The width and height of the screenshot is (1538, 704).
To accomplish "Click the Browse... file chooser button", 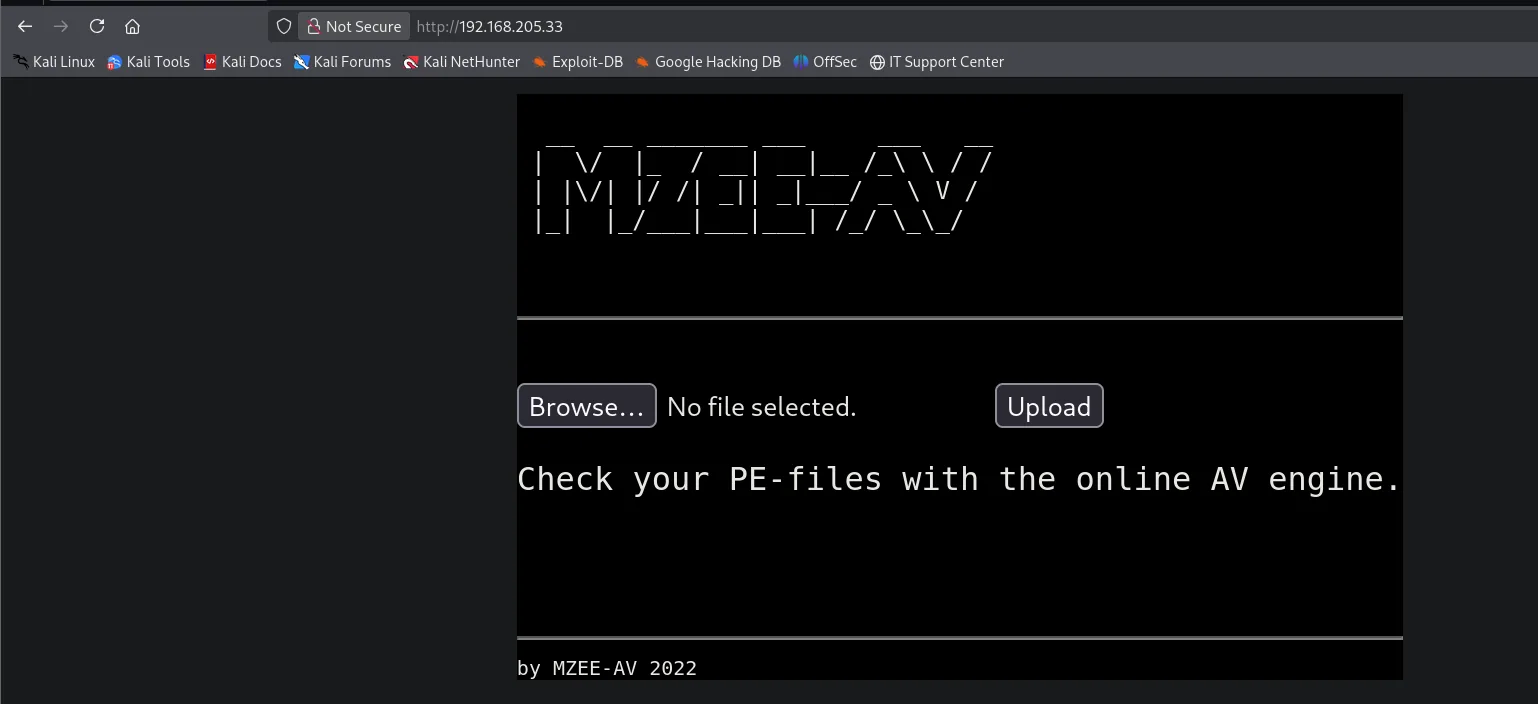I will coord(587,406).
